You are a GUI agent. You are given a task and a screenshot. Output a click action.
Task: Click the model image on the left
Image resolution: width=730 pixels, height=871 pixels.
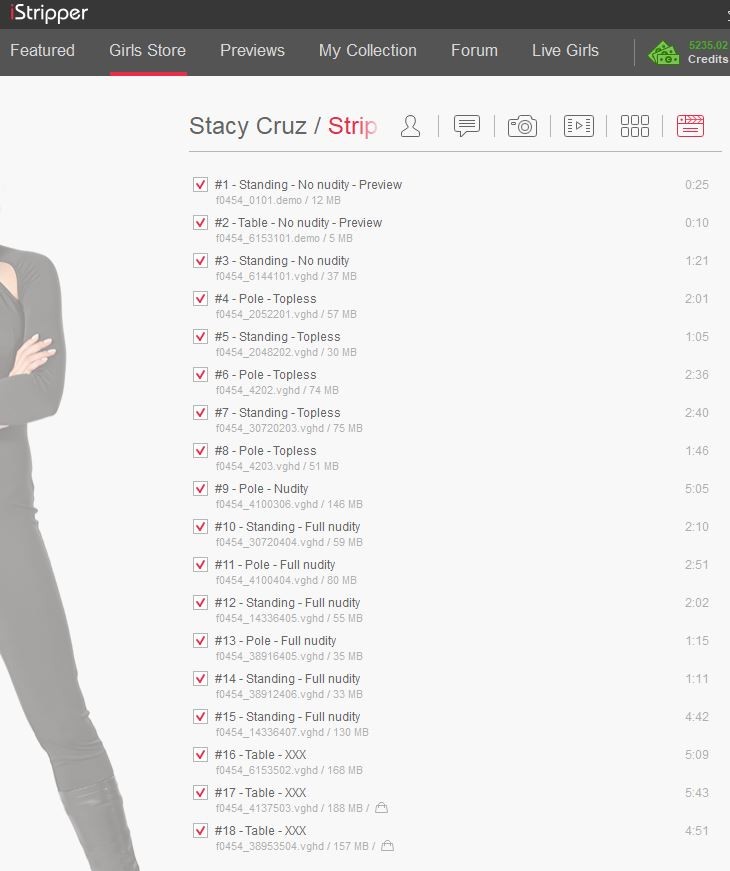click(60, 500)
